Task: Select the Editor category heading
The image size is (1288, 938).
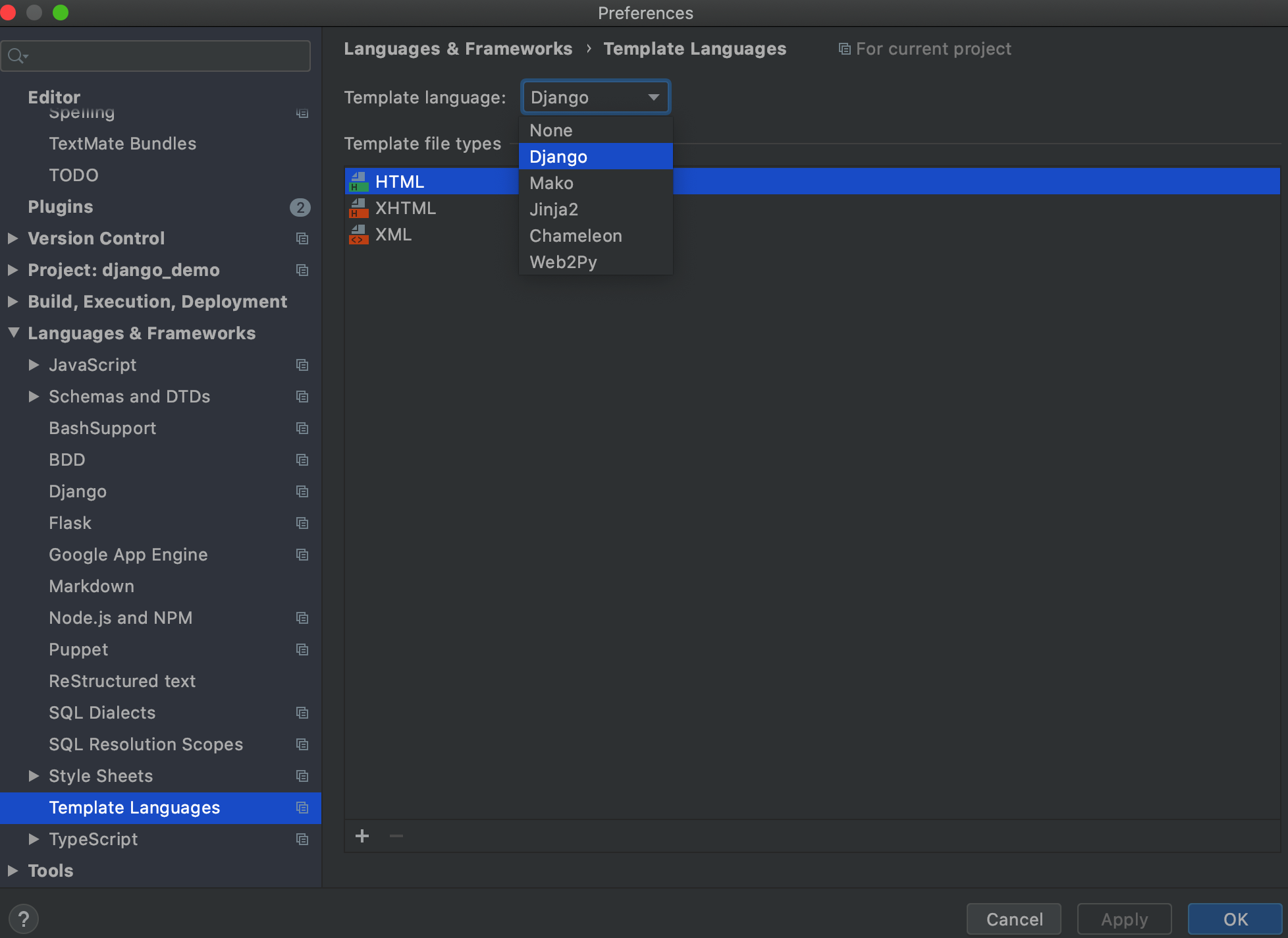Action: [x=54, y=97]
